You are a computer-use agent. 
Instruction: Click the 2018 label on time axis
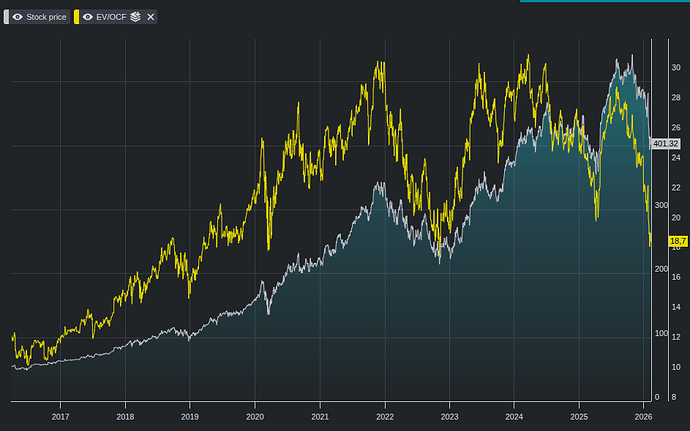[125, 417]
